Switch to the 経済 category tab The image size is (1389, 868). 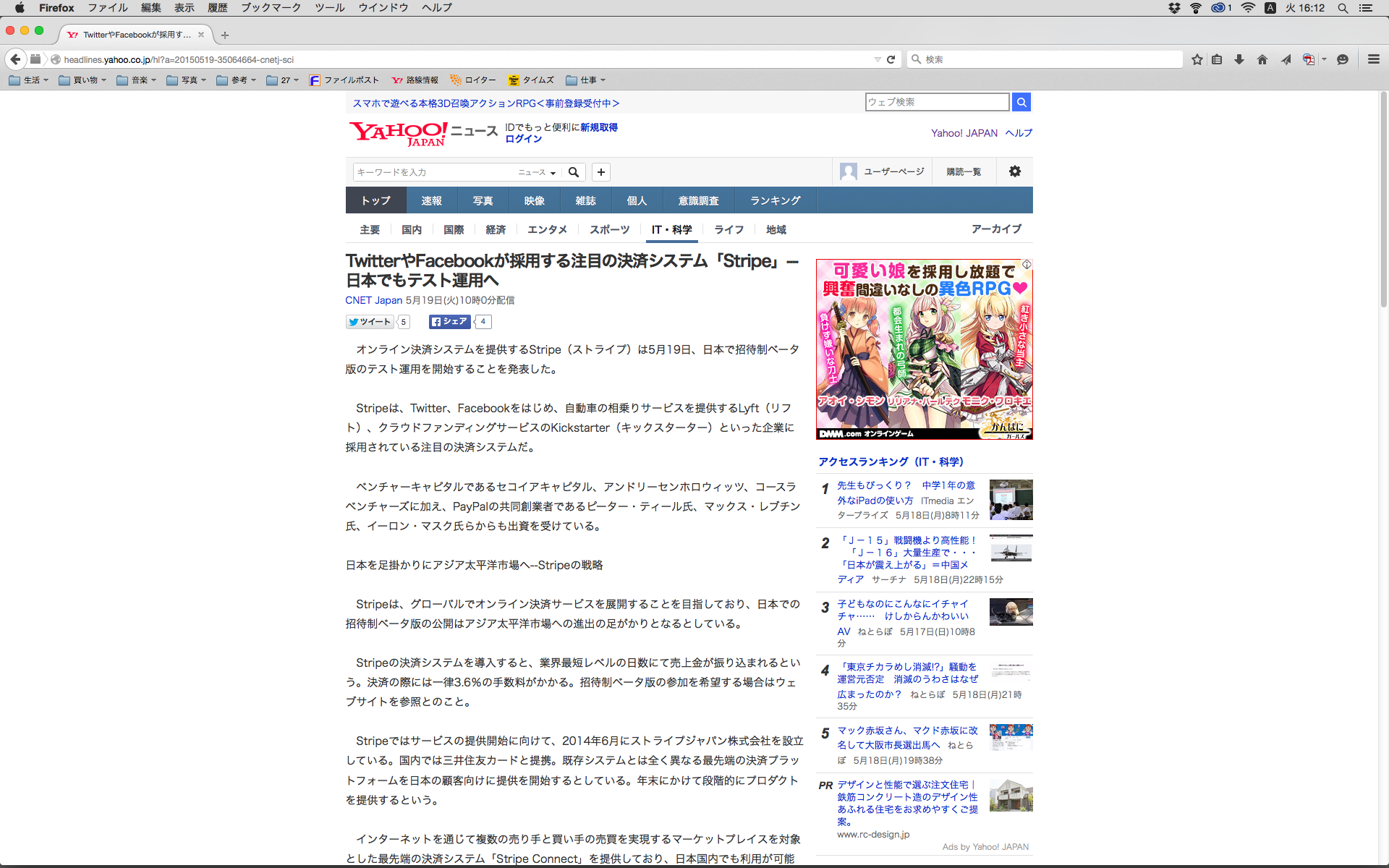click(496, 229)
